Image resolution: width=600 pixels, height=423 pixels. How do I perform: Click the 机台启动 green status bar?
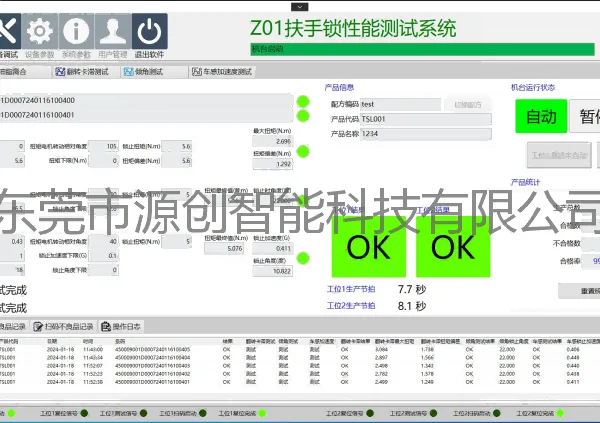pyautogui.click(x=422, y=49)
